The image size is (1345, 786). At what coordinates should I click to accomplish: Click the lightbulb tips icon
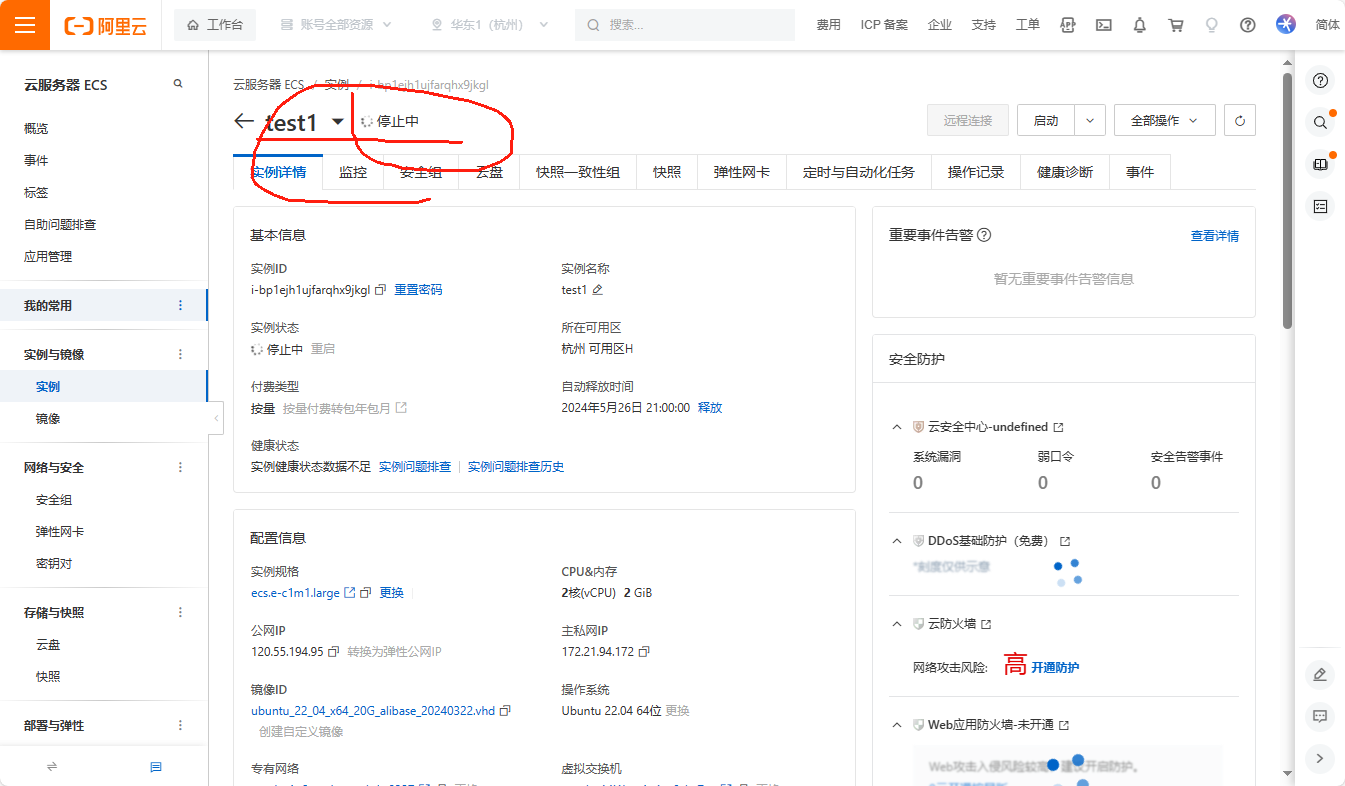[1212, 25]
